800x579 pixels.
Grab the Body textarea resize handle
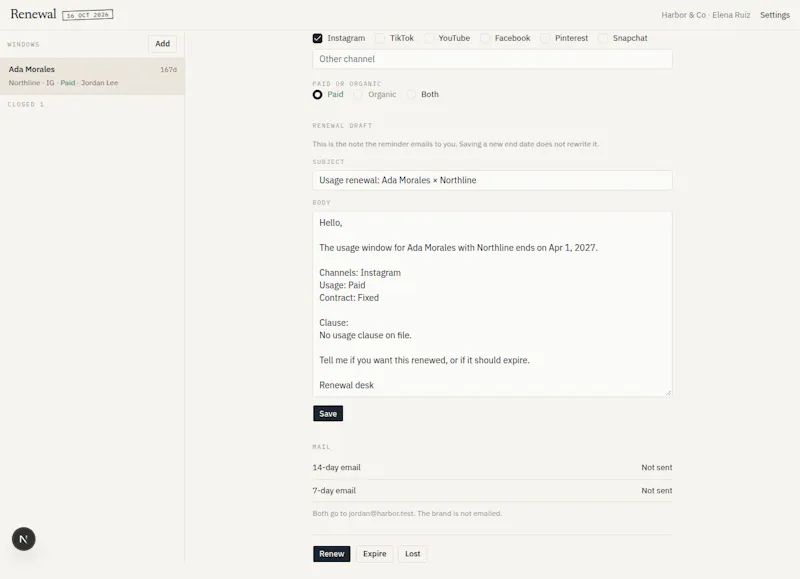coord(668,392)
